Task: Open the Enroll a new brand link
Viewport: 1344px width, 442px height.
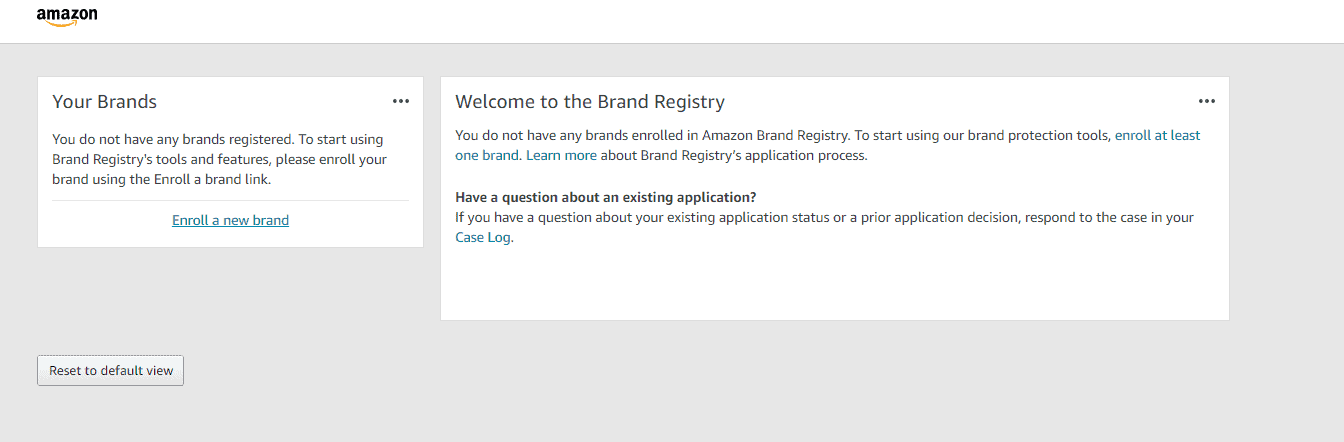Action: [x=230, y=220]
